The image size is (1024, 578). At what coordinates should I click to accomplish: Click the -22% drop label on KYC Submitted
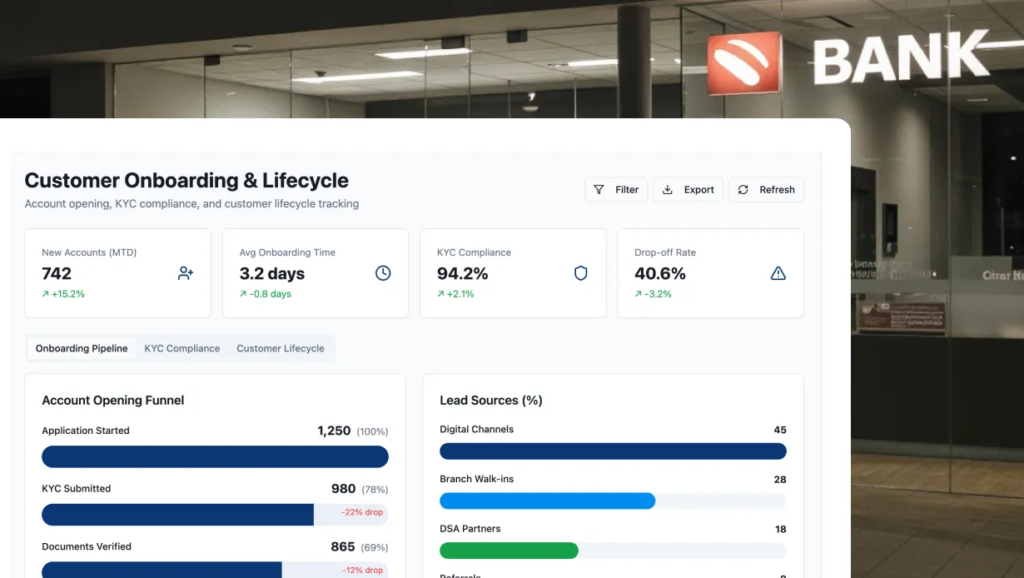[362, 513]
